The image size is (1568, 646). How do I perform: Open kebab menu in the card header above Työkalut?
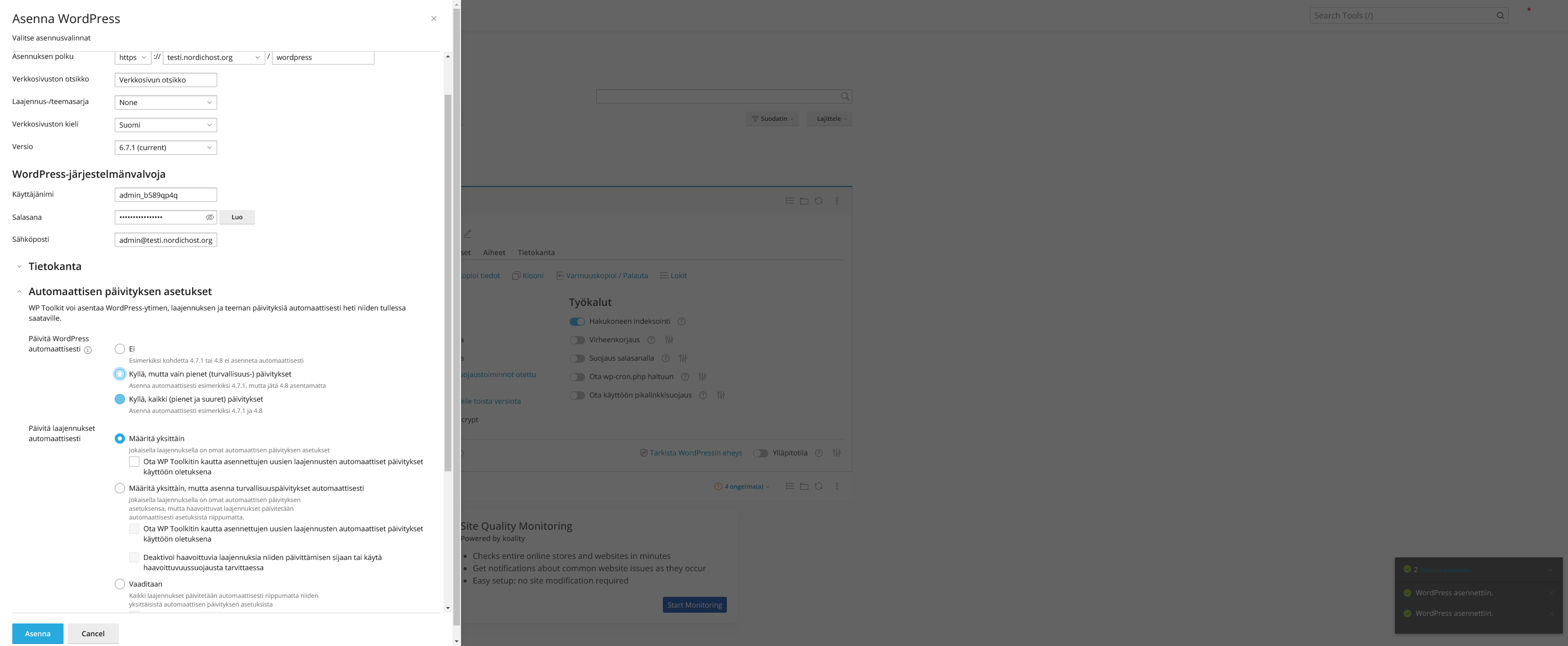[x=837, y=201]
